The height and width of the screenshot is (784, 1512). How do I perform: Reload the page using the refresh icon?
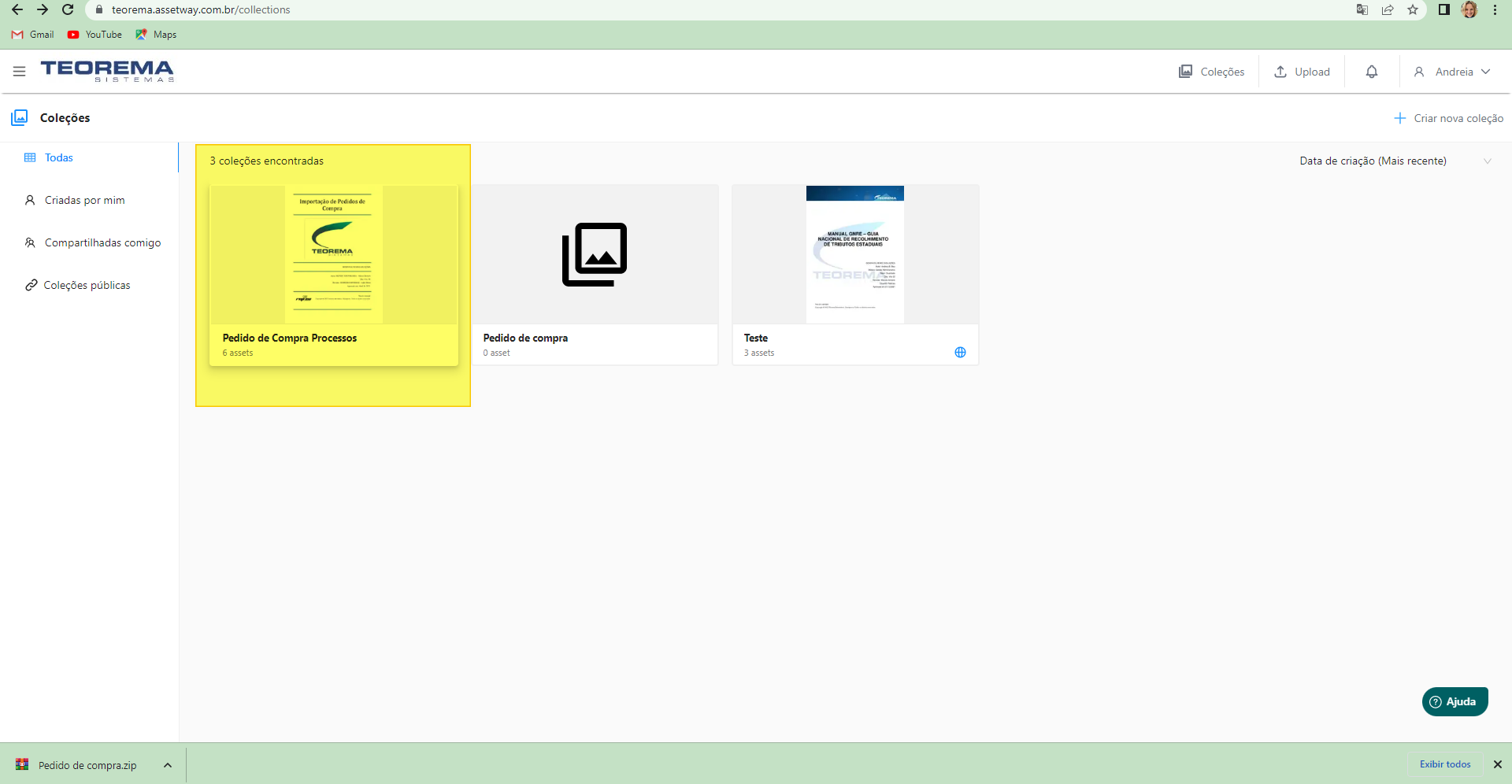click(x=69, y=9)
